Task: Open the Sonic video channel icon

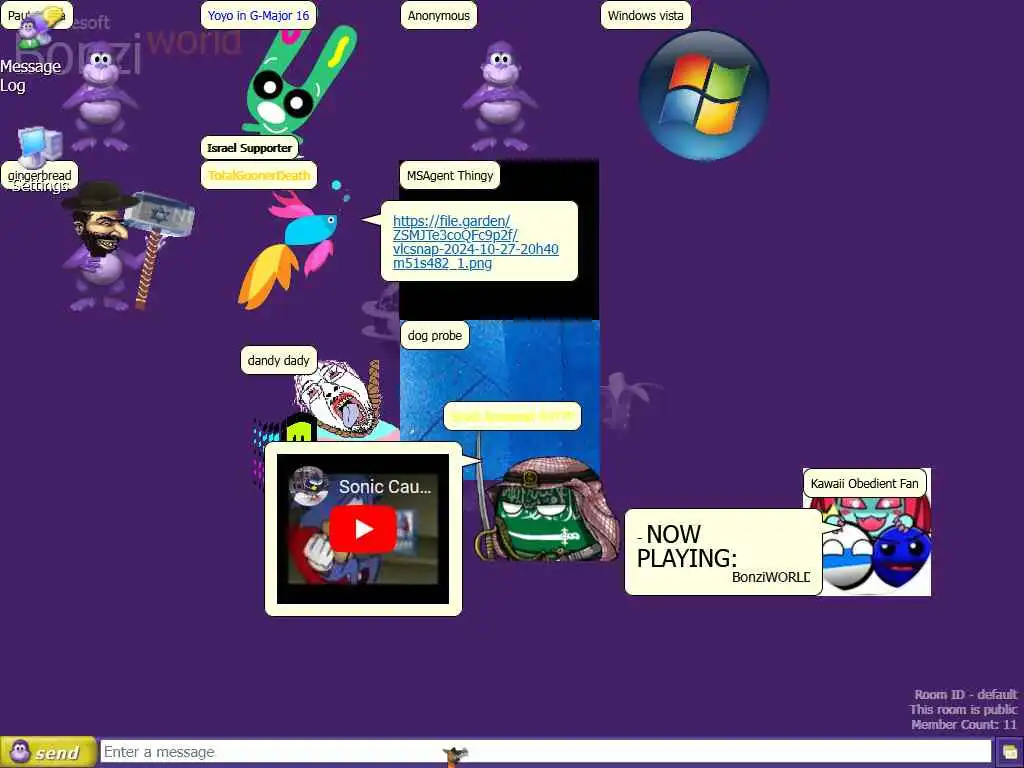Action: coord(308,487)
